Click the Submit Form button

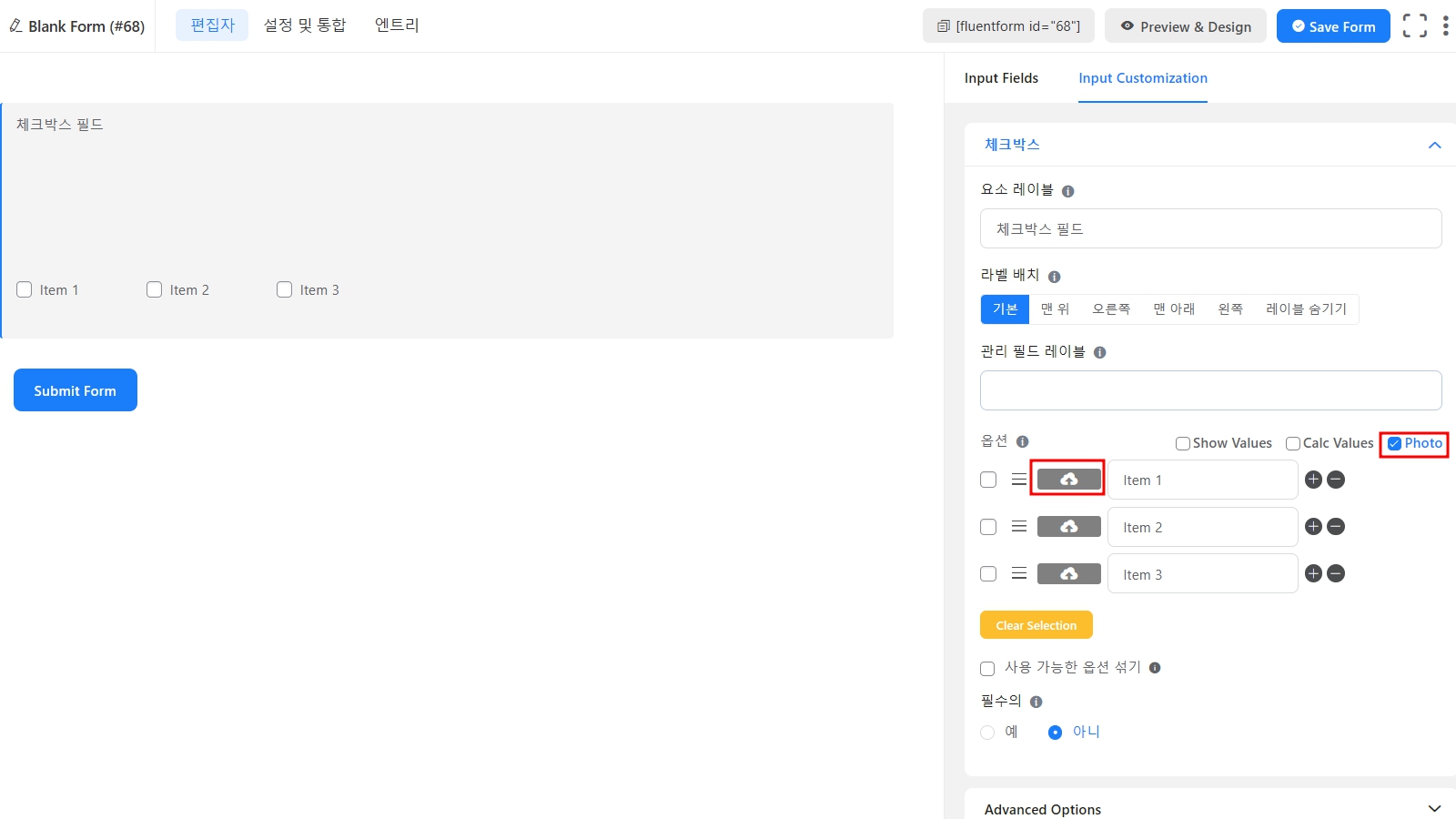tap(76, 390)
